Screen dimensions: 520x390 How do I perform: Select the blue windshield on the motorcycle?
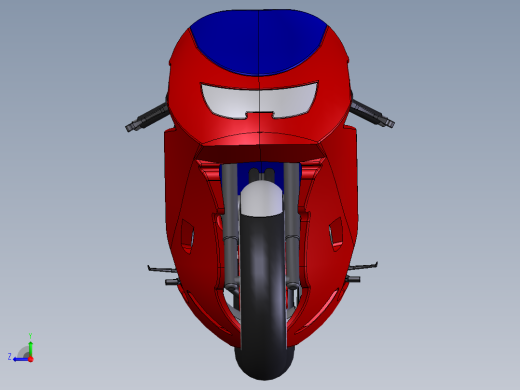coord(259,42)
